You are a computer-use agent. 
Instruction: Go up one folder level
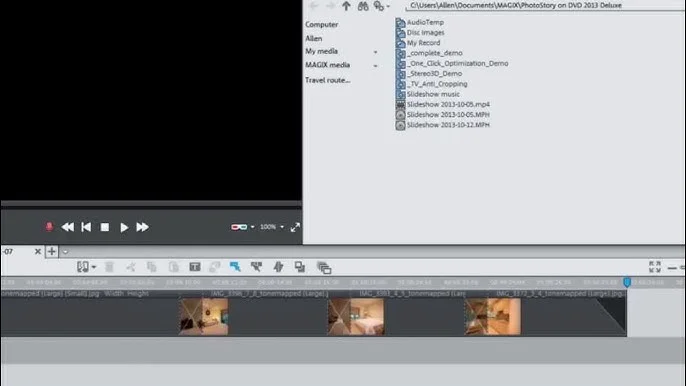pyautogui.click(x=346, y=6)
